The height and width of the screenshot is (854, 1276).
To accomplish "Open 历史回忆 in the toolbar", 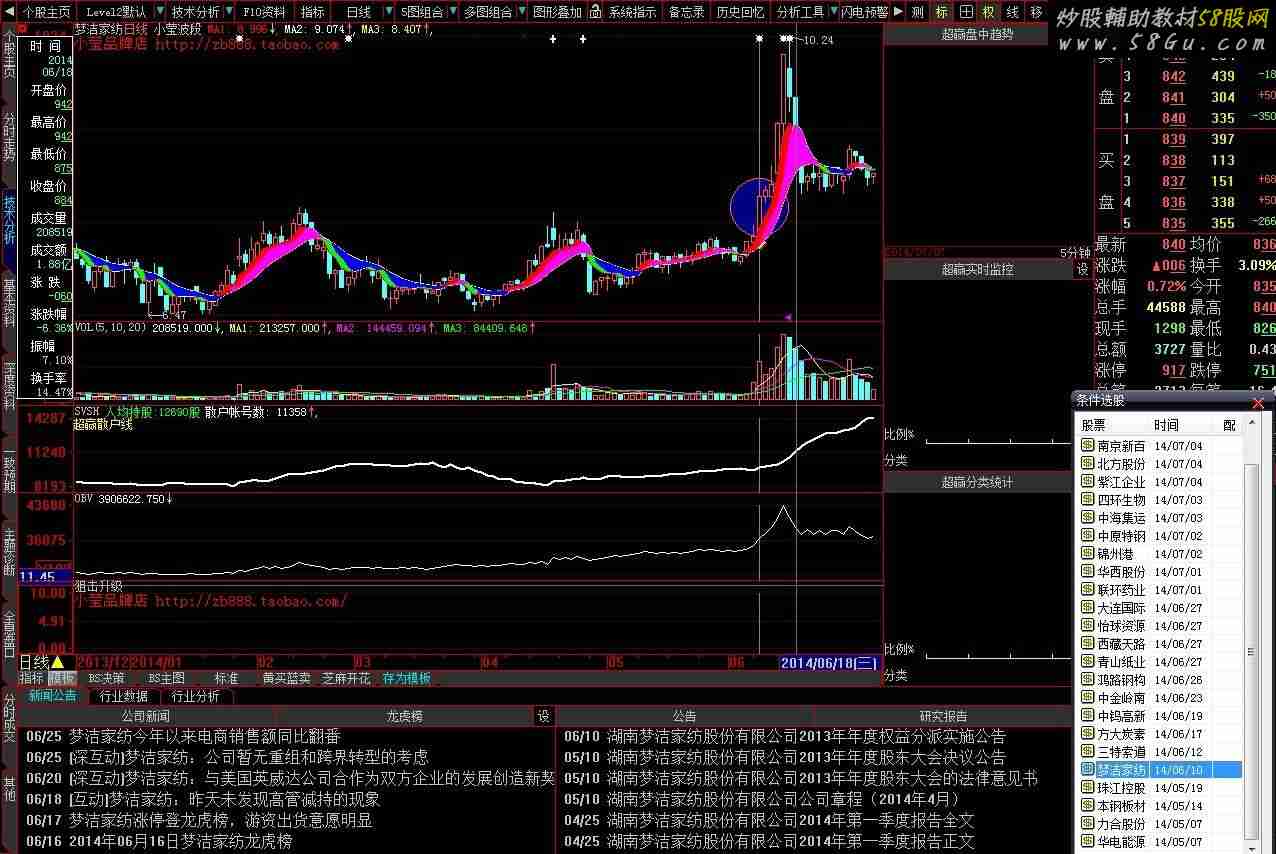I will pyautogui.click(x=740, y=12).
